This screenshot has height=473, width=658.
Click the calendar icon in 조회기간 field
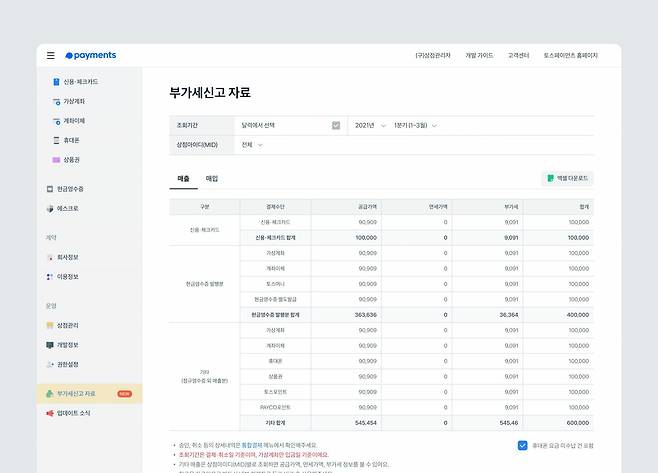(x=336, y=125)
